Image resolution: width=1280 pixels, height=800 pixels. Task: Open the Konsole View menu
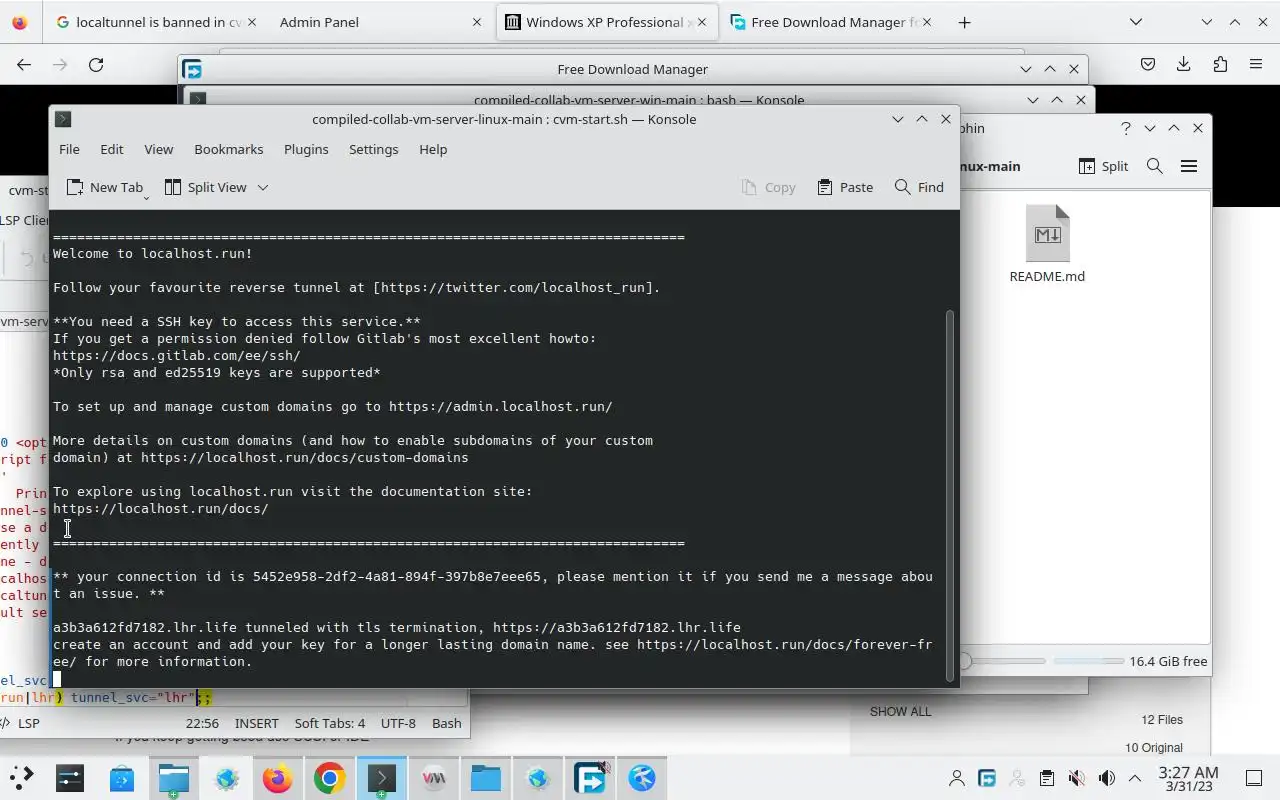158,149
